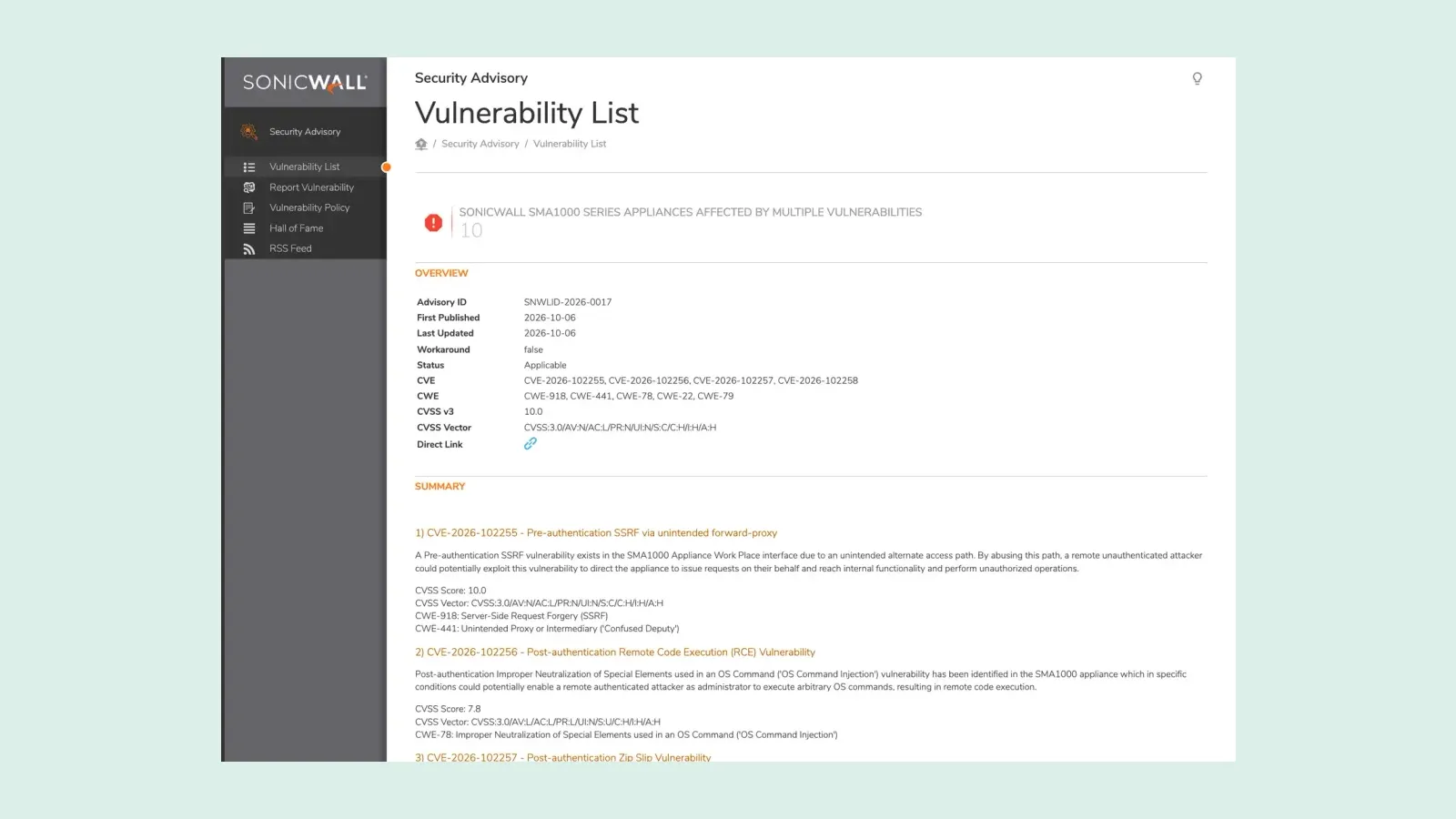Click the severity score 10 under title
Screen dimensions: 1456x819
[471, 231]
